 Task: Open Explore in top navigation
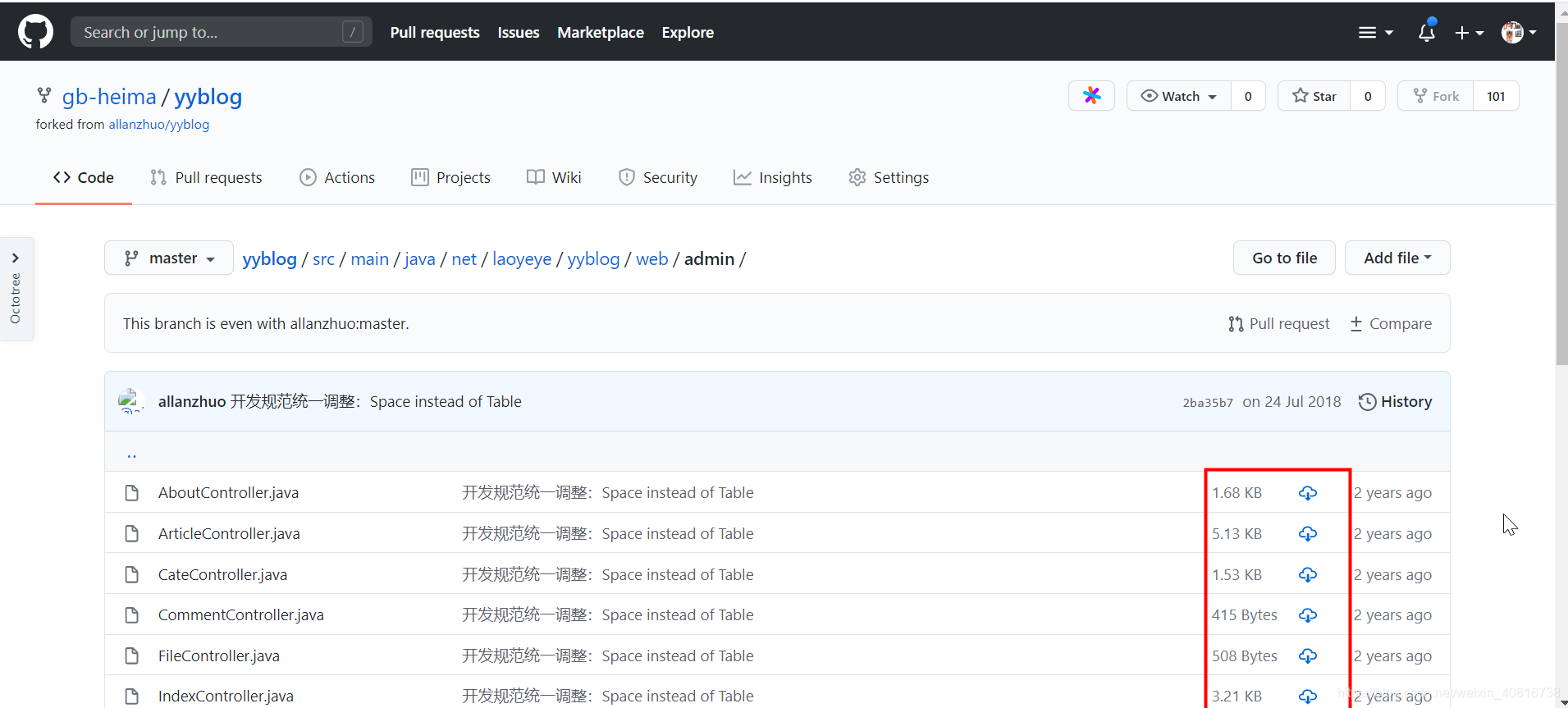tap(688, 33)
